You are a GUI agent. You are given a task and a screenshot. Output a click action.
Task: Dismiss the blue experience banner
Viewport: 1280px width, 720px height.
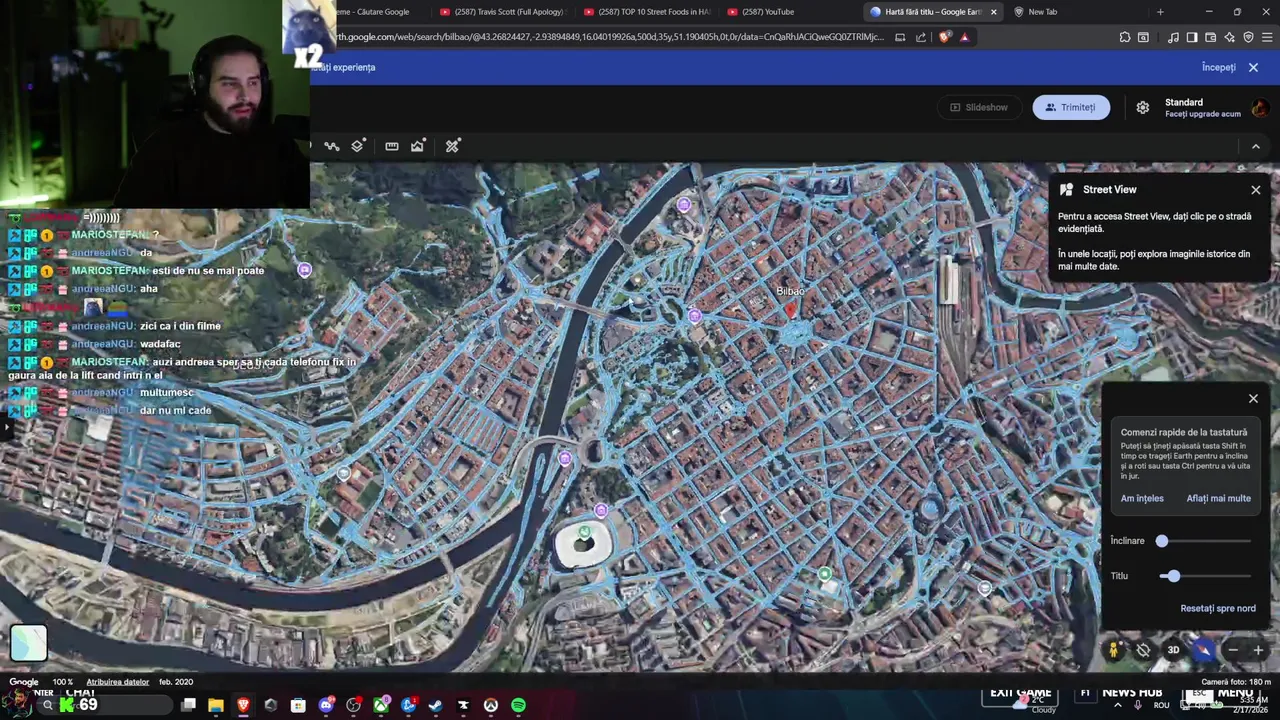(1253, 67)
